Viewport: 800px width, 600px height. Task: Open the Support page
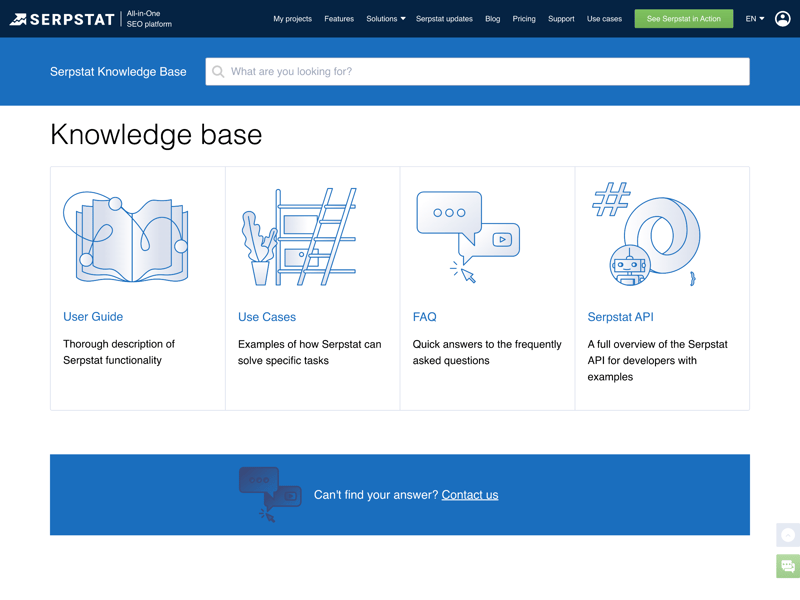(561, 19)
